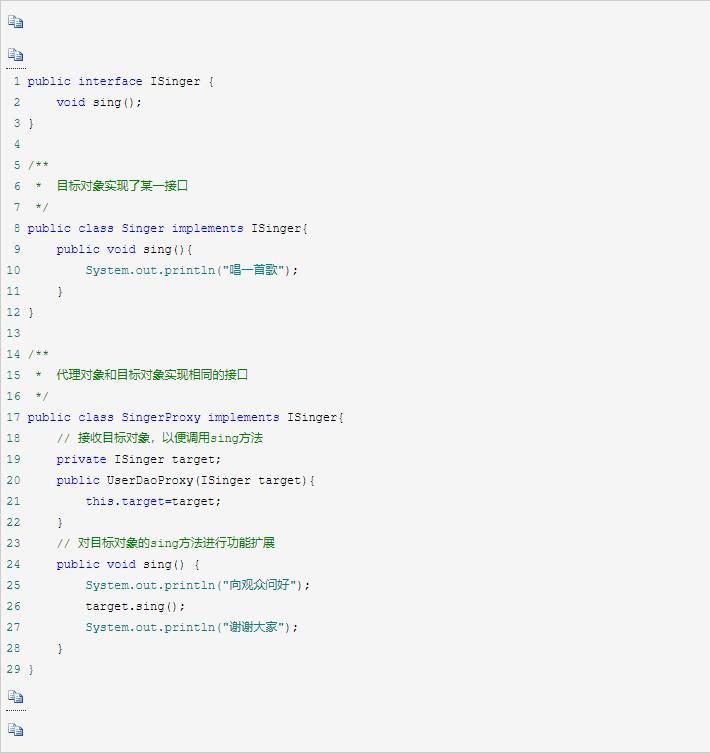Click the line number 29 in the gutter
710x753 pixels.
pos(13,669)
